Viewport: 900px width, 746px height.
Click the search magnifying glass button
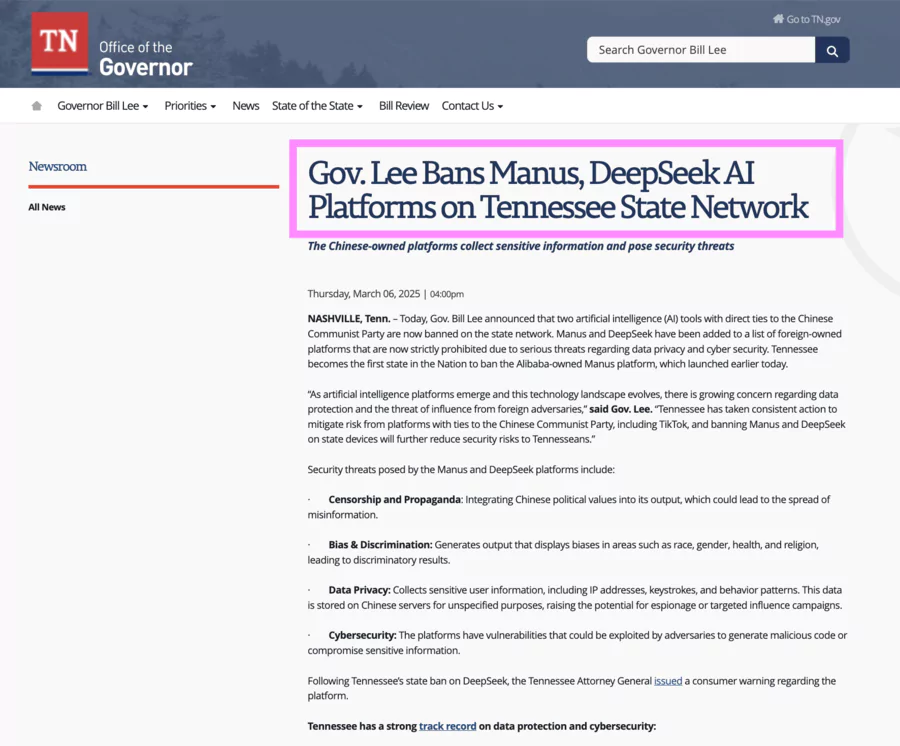(832, 49)
